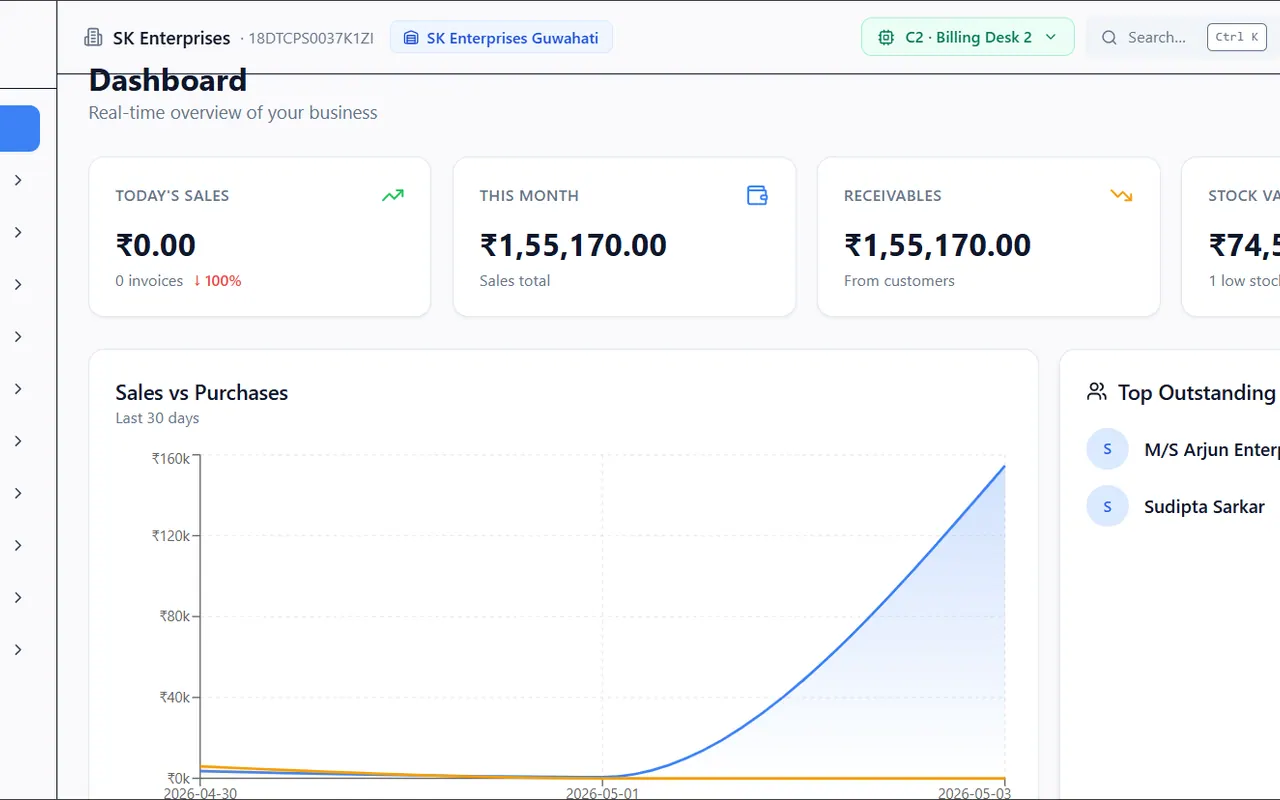The width and height of the screenshot is (1280, 800).
Task: Click the green trend-up icon on Today's Sales
Action: [x=393, y=195]
